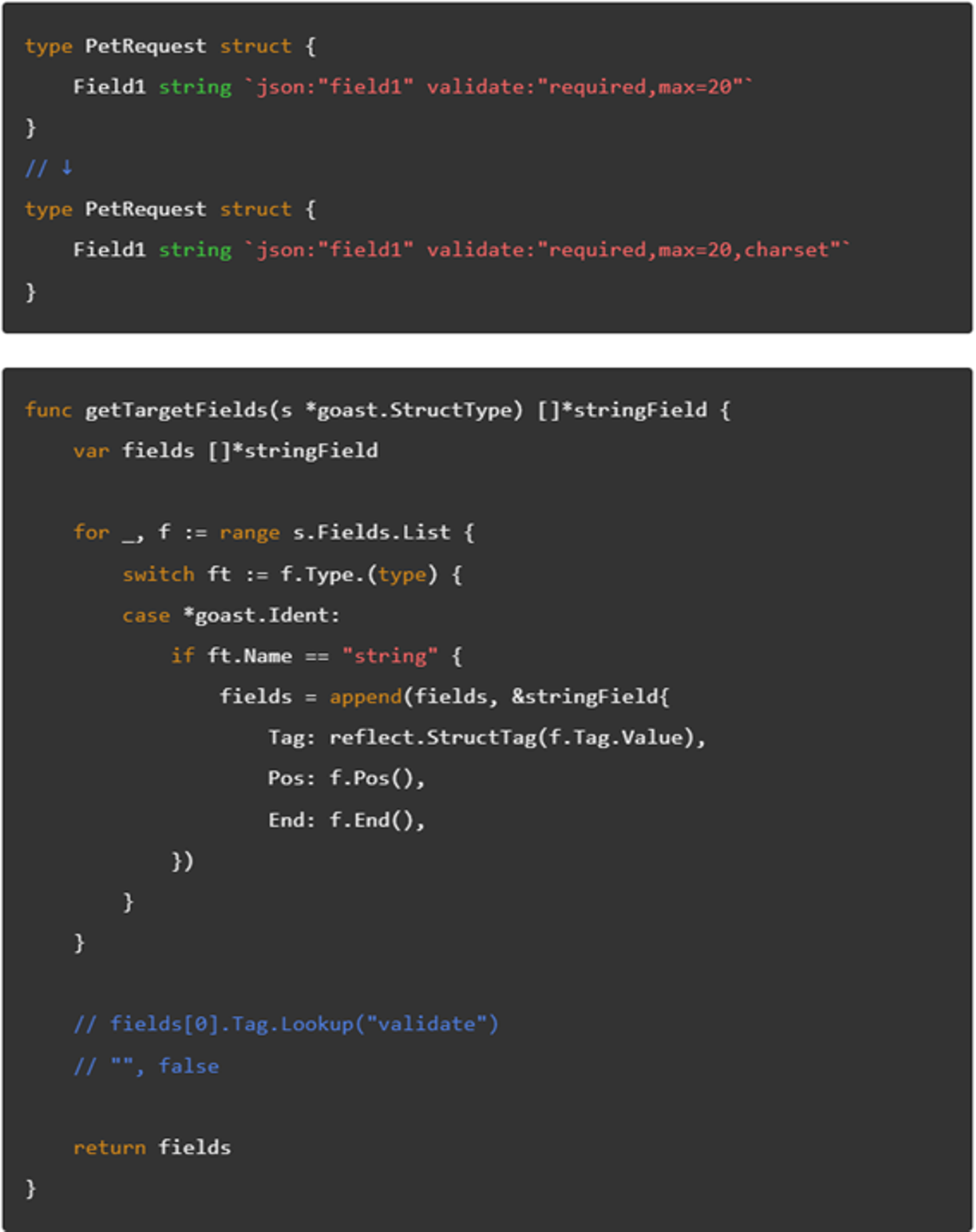Click the f.Pos() call
Screen dimensions: 976x1232
tap(376, 778)
